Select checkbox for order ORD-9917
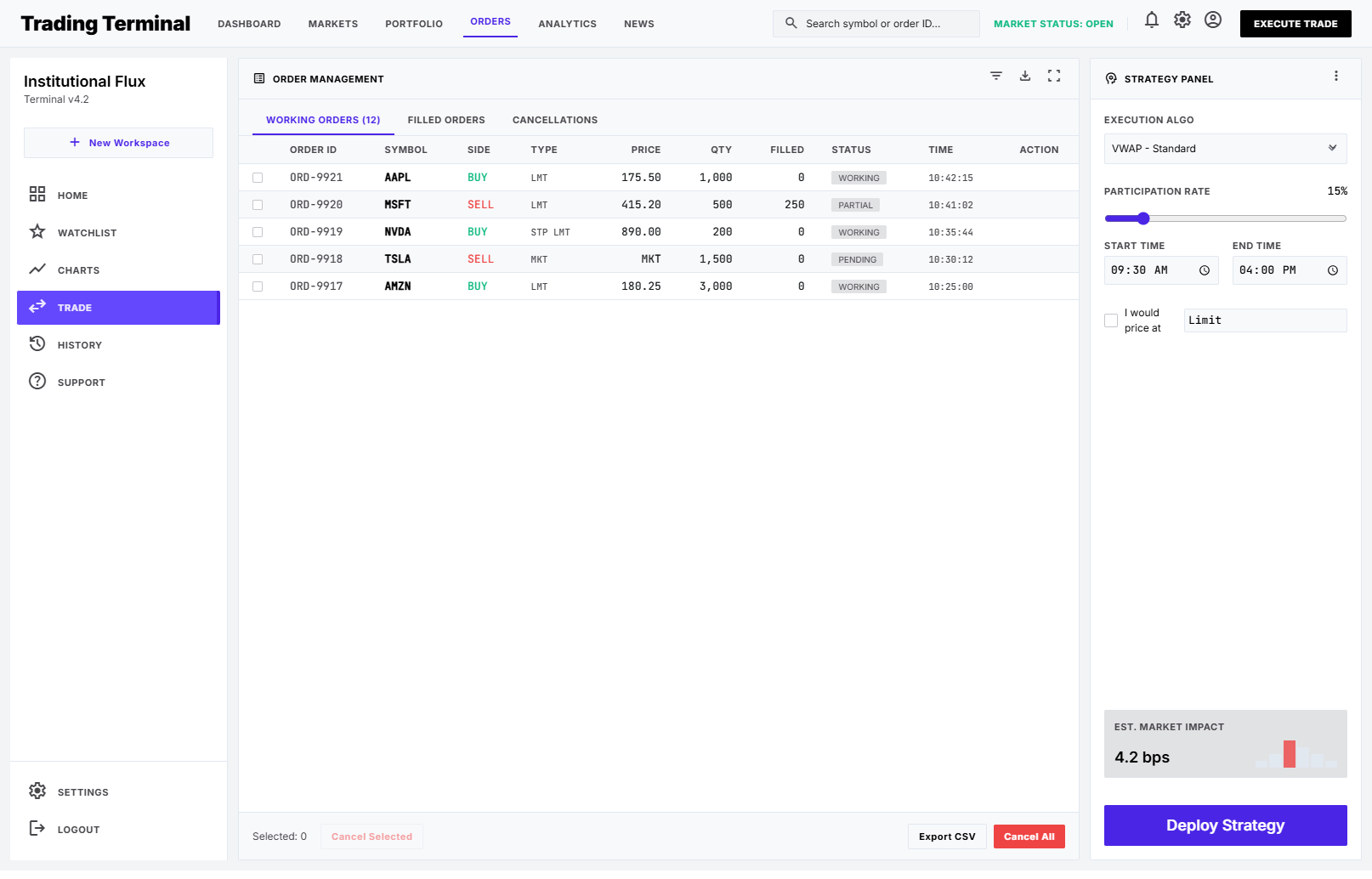This screenshot has height=879, width=1372. [x=258, y=286]
